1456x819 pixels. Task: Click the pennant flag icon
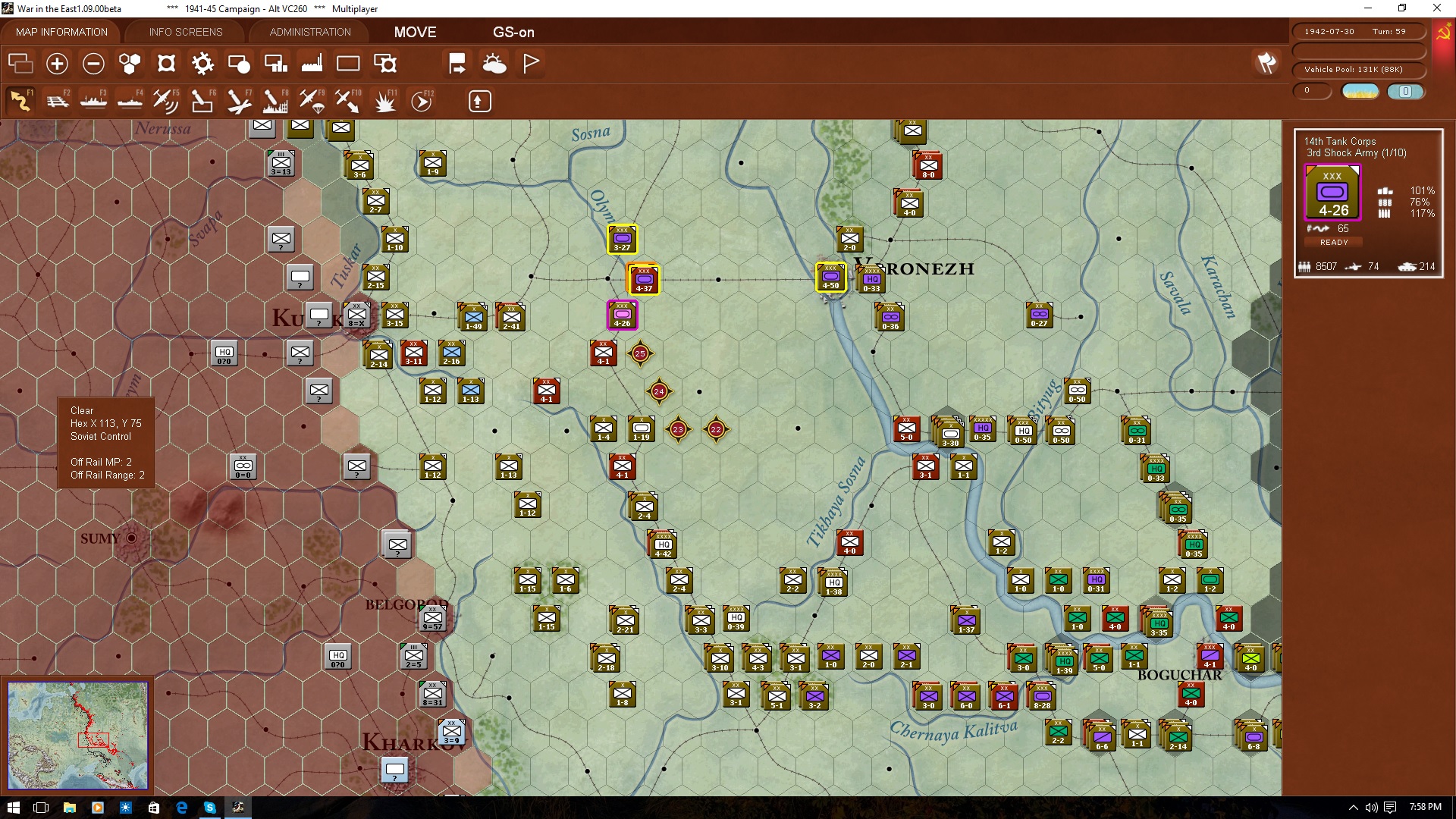(x=531, y=64)
